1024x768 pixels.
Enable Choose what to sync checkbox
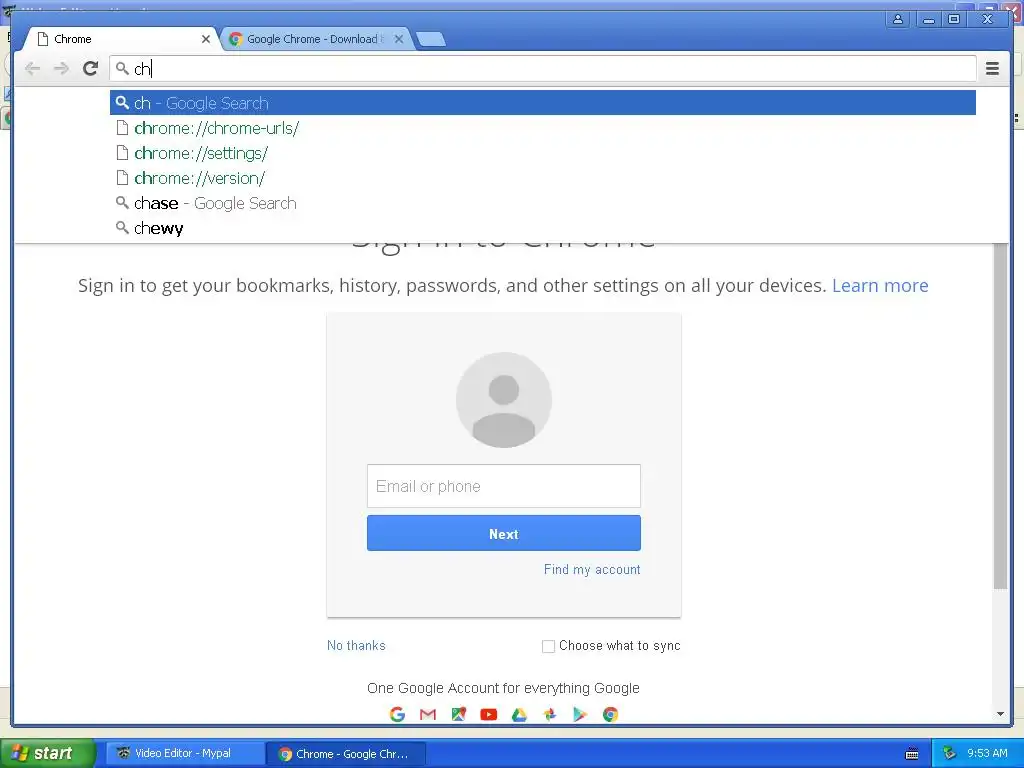click(x=549, y=646)
